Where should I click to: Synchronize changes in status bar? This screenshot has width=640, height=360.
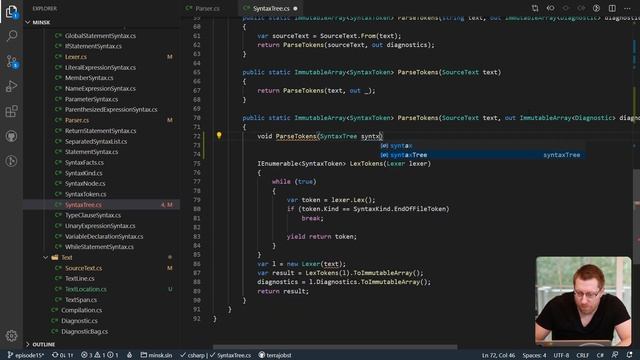[x=62, y=355]
